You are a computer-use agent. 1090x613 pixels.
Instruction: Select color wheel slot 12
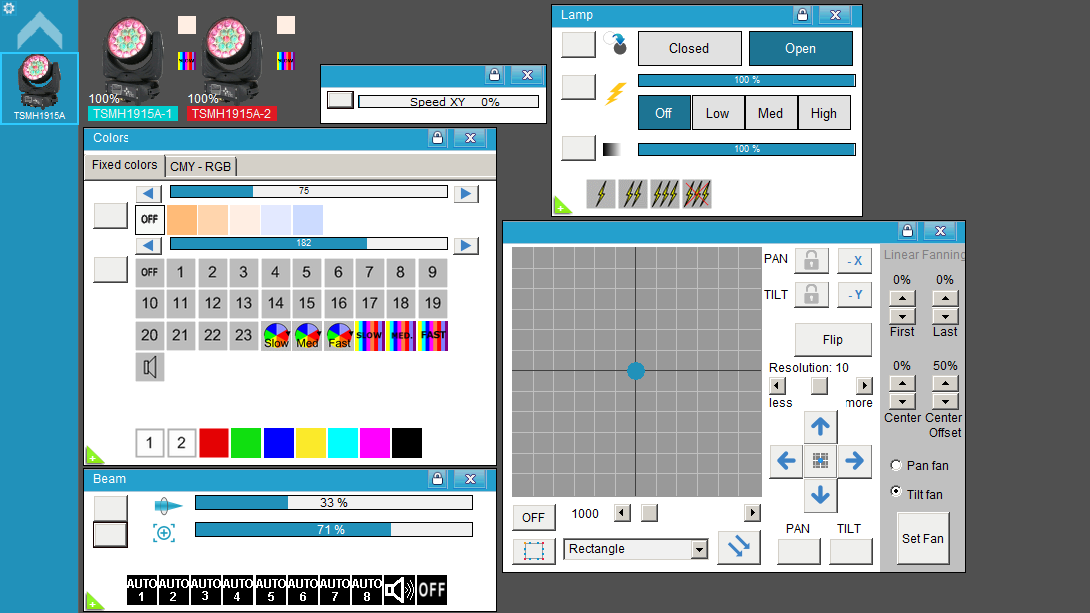213,304
